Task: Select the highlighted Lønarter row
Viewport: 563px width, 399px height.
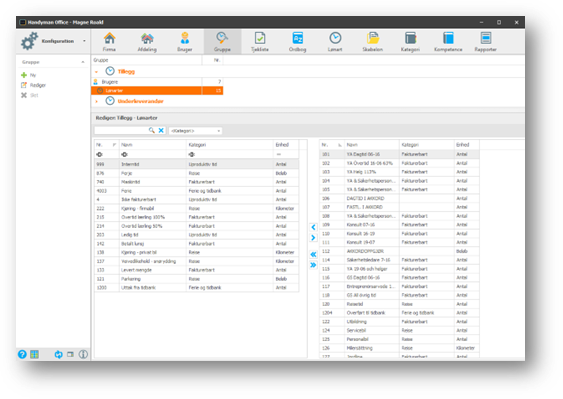Action: [x=157, y=91]
